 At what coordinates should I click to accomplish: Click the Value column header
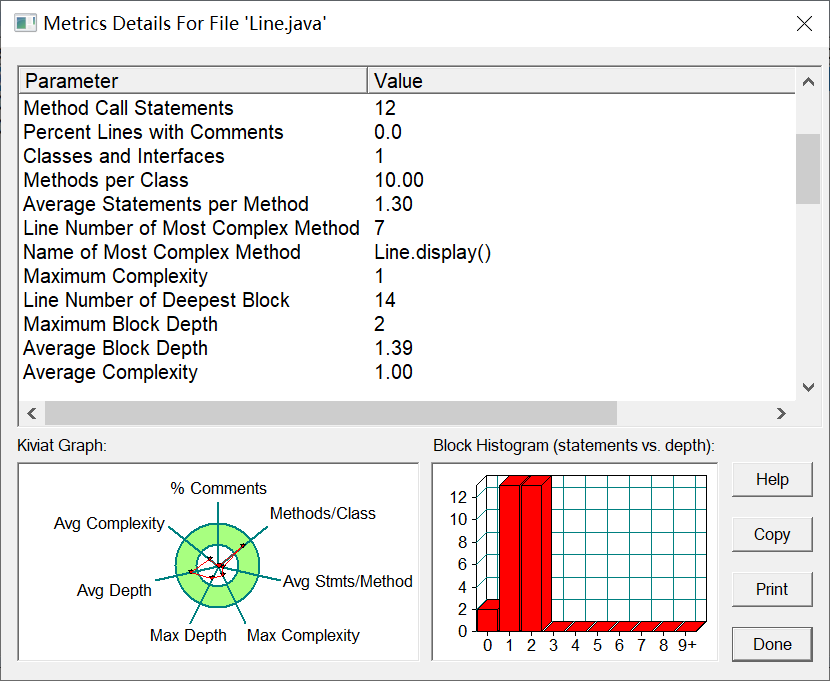581,81
